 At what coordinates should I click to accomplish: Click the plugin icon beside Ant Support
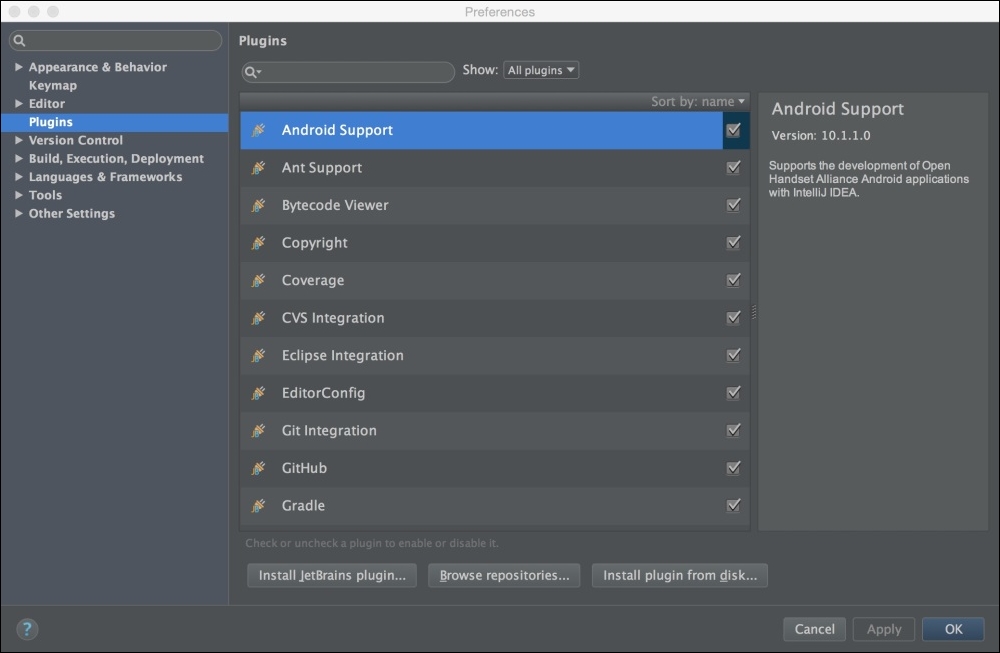point(258,168)
